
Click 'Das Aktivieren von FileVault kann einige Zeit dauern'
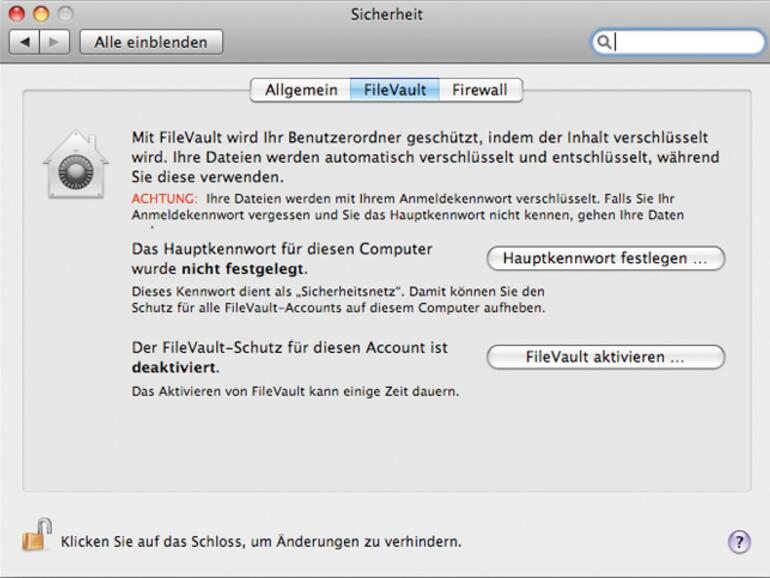tap(295, 392)
